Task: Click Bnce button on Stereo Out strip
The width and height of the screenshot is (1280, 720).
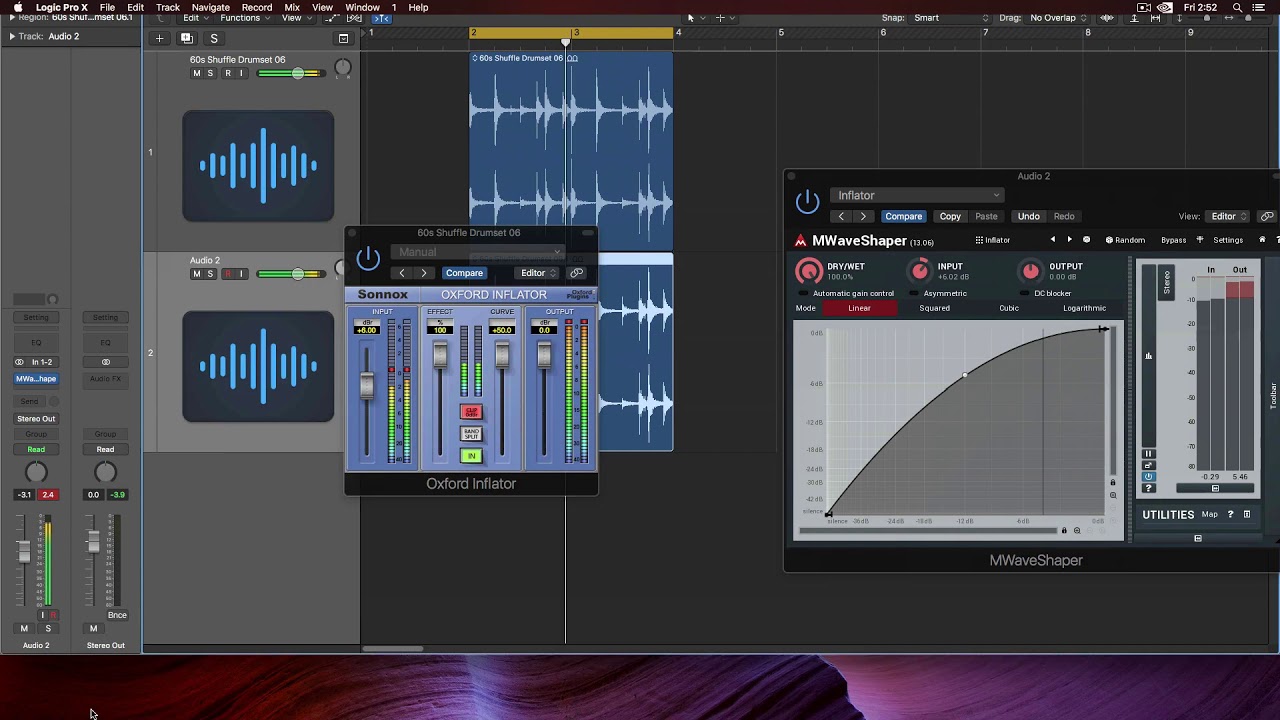Action: coord(117,615)
